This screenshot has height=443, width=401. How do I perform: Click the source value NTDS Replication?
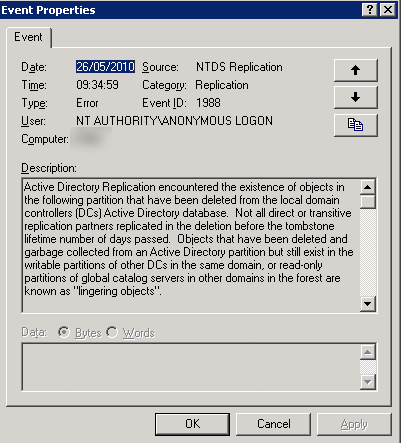click(239, 67)
